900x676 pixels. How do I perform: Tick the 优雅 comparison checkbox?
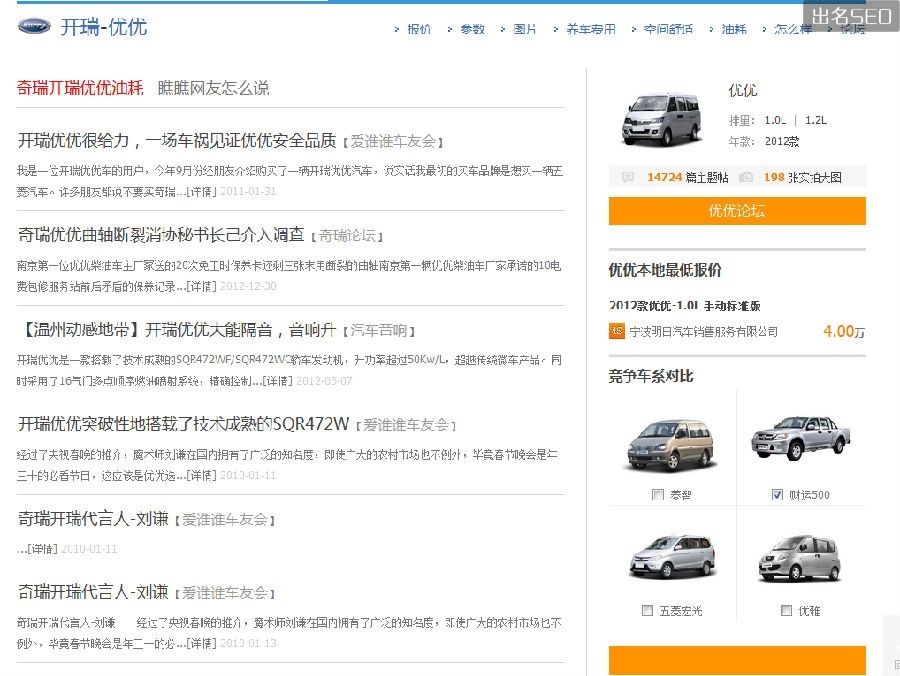[786, 611]
